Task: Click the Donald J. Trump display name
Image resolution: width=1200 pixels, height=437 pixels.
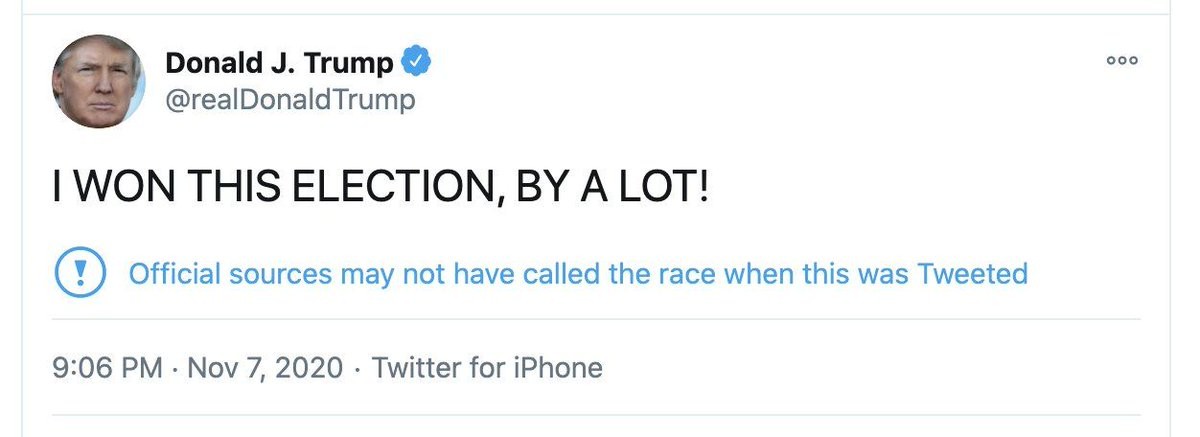Action: click(x=281, y=63)
